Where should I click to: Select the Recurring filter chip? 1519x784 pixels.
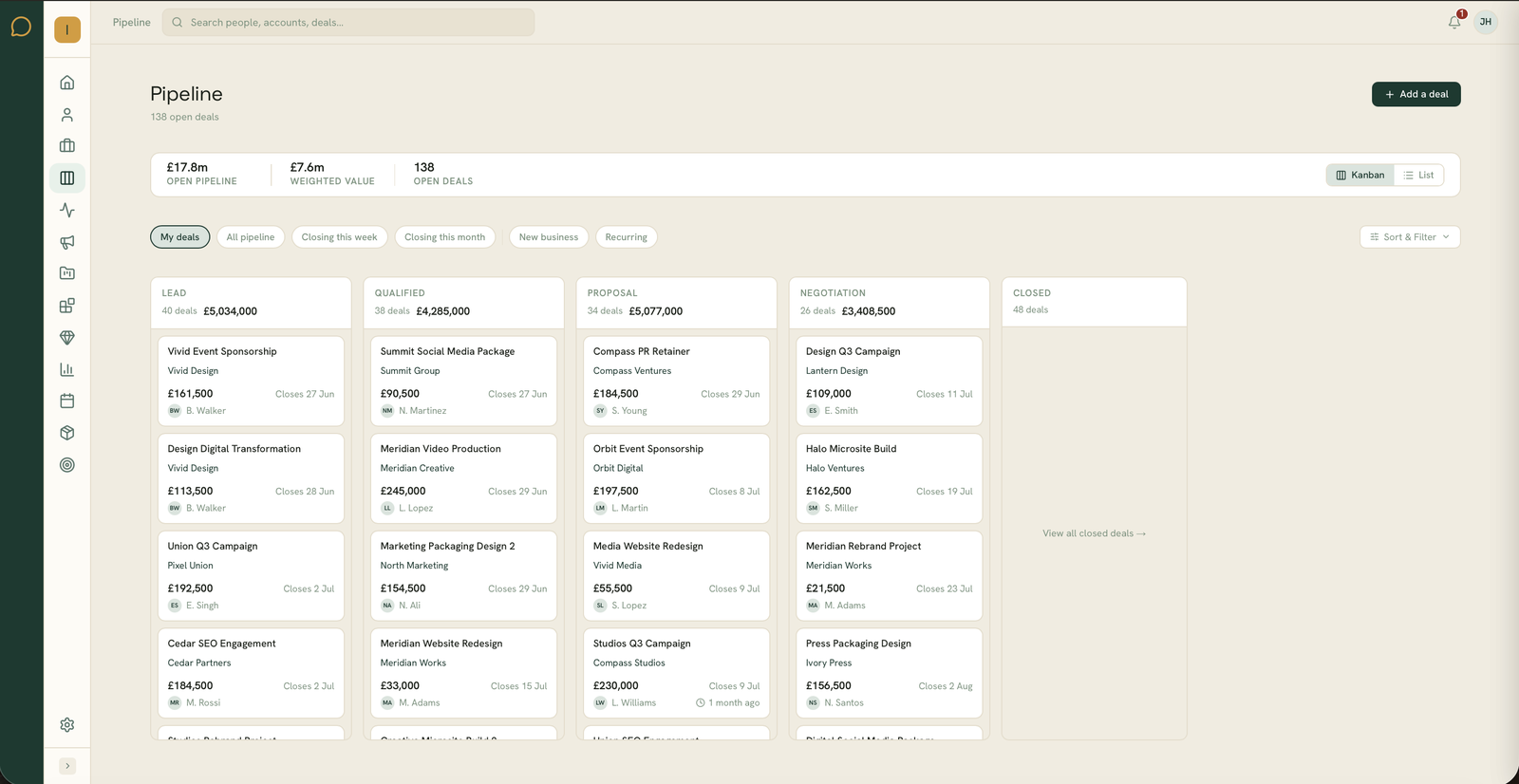pyautogui.click(x=627, y=237)
